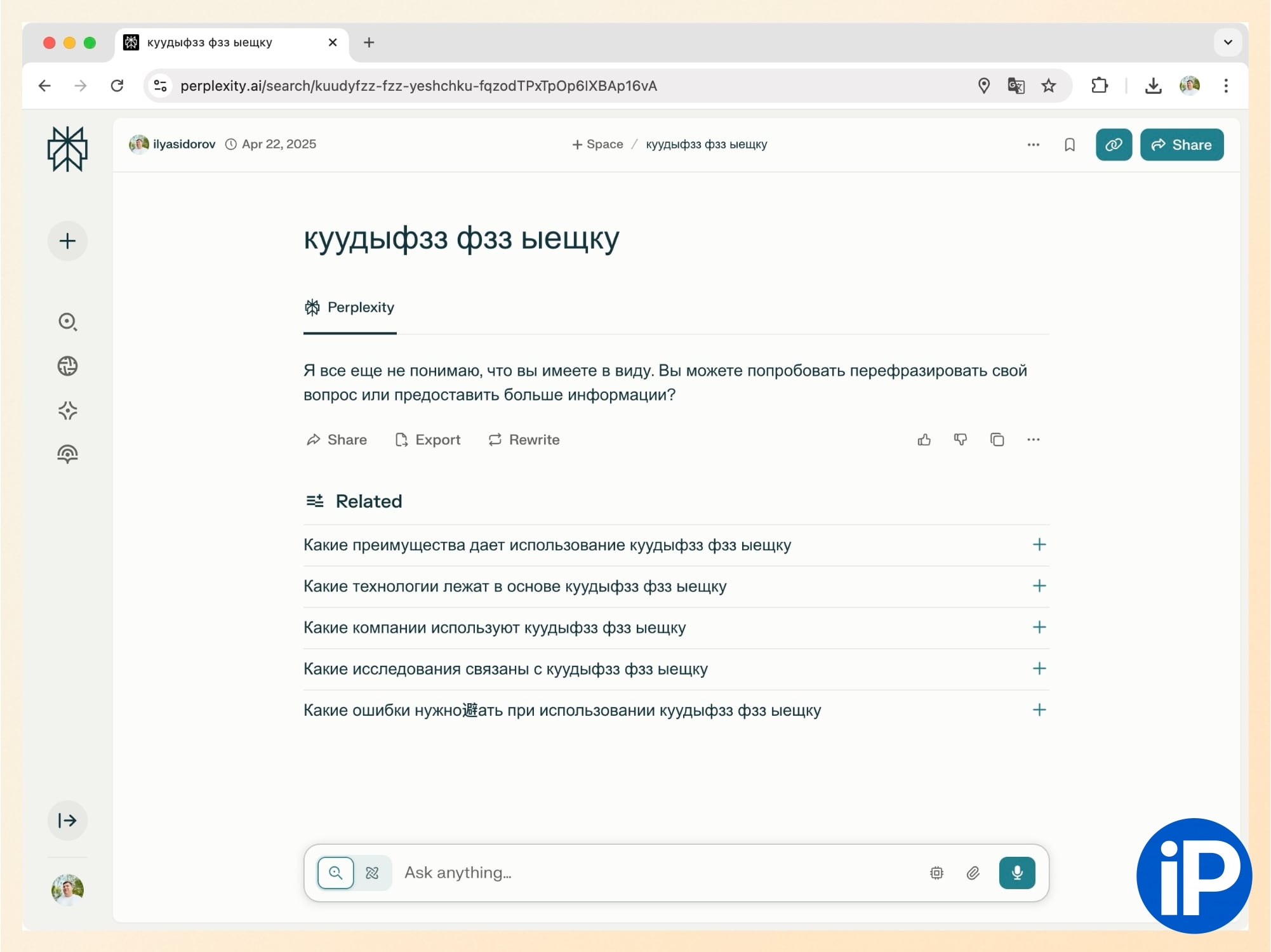This screenshot has height=952, width=1271.
Task: Click the thumbs up icon on the answer
Action: point(924,440)
